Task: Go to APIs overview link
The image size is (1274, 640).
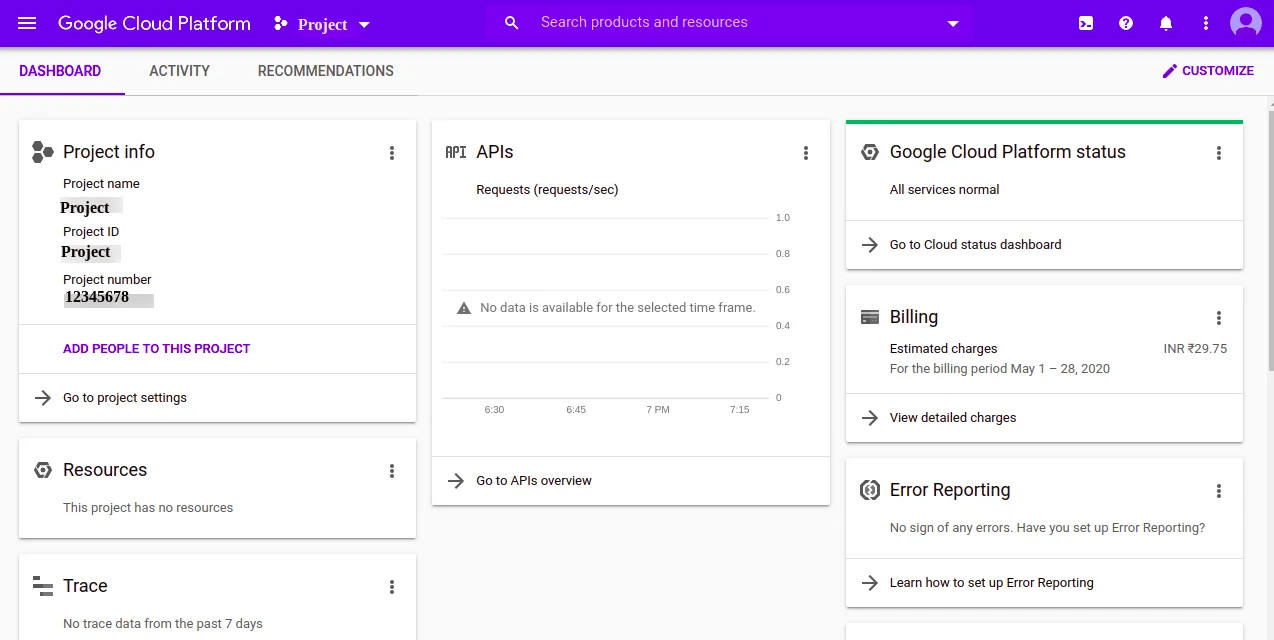Action: click(x=534, y=481)
